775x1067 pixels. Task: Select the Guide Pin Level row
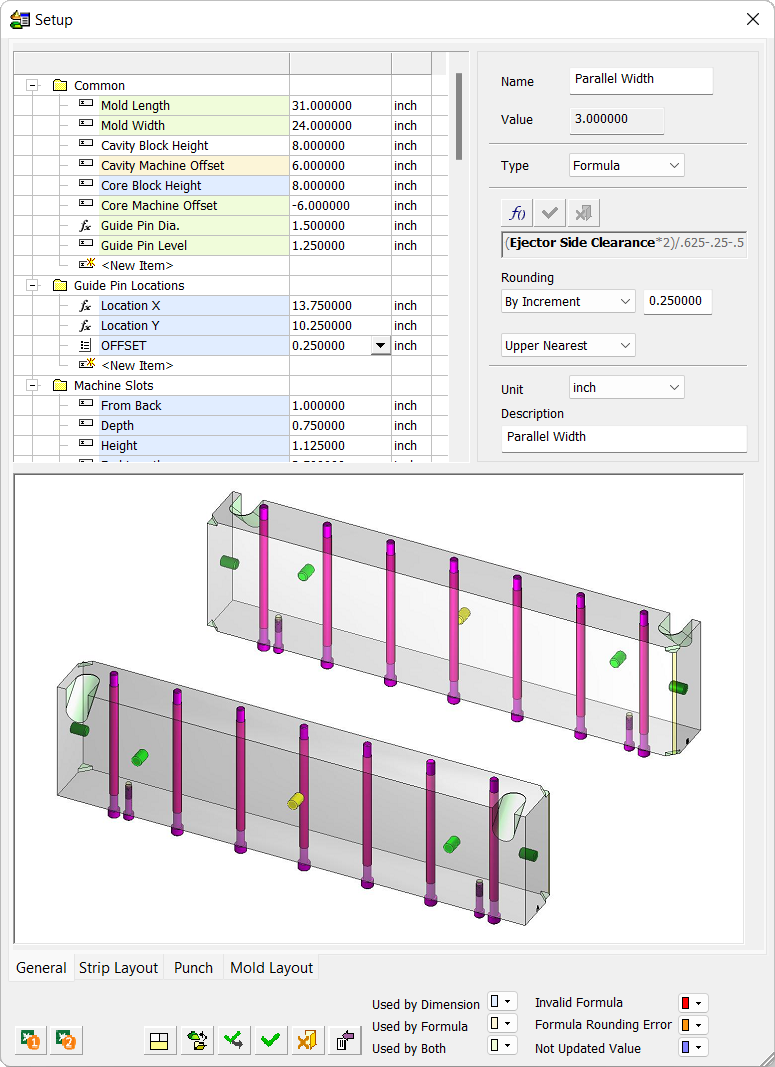[231, 246]
